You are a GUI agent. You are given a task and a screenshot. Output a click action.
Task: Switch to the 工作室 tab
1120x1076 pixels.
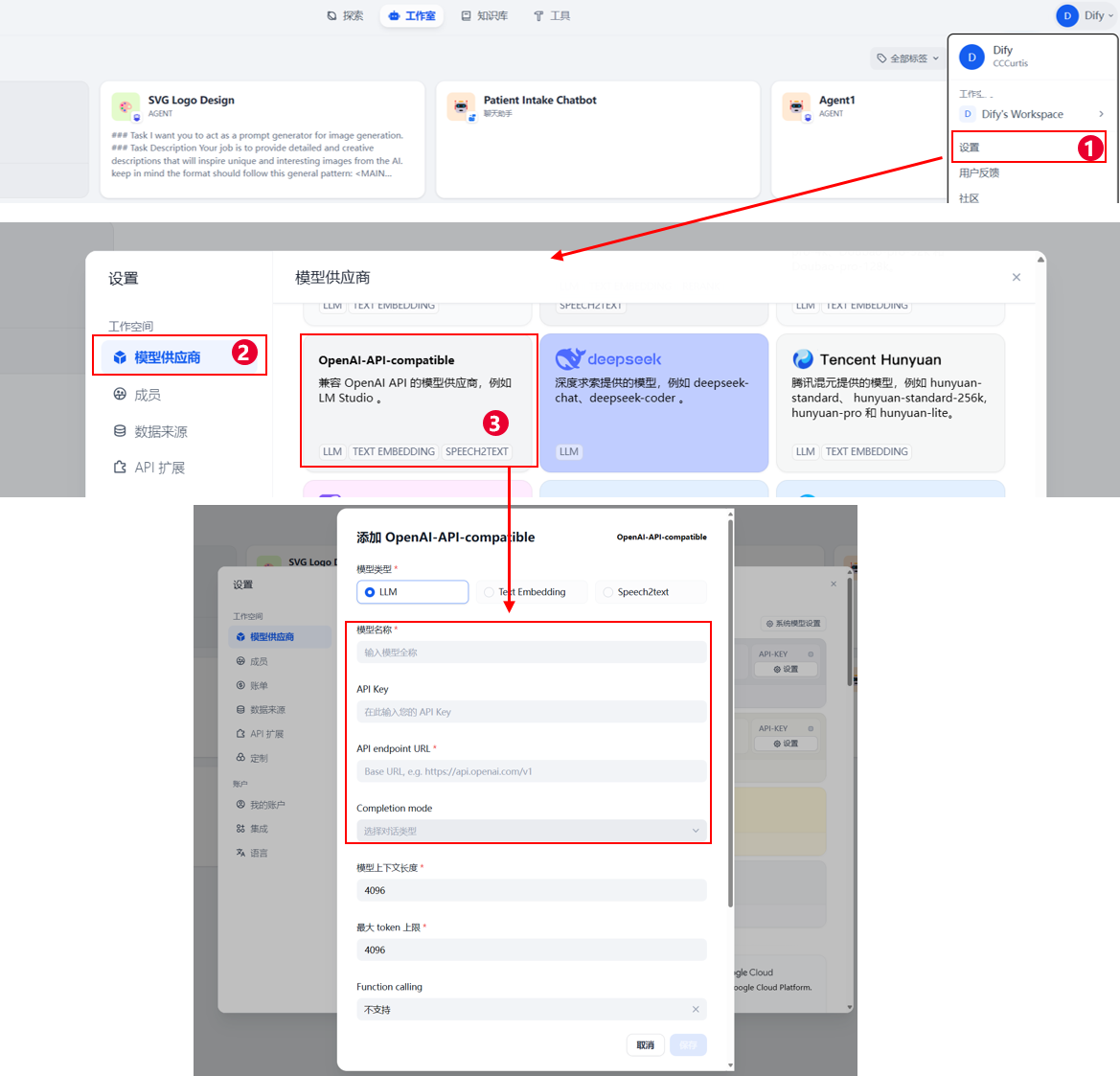pos(412,15)
